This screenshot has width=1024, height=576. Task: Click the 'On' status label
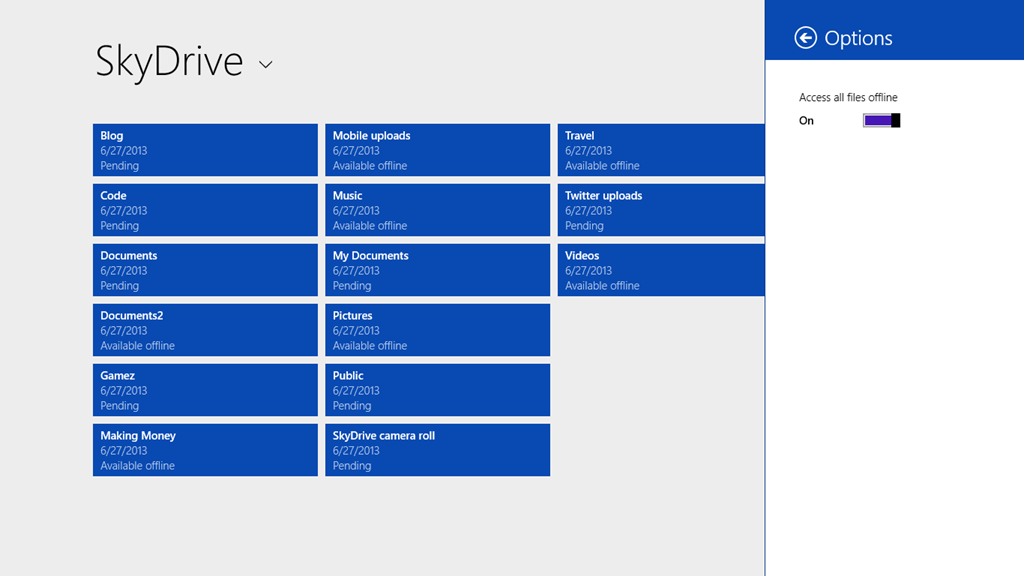tap(806, 120)
